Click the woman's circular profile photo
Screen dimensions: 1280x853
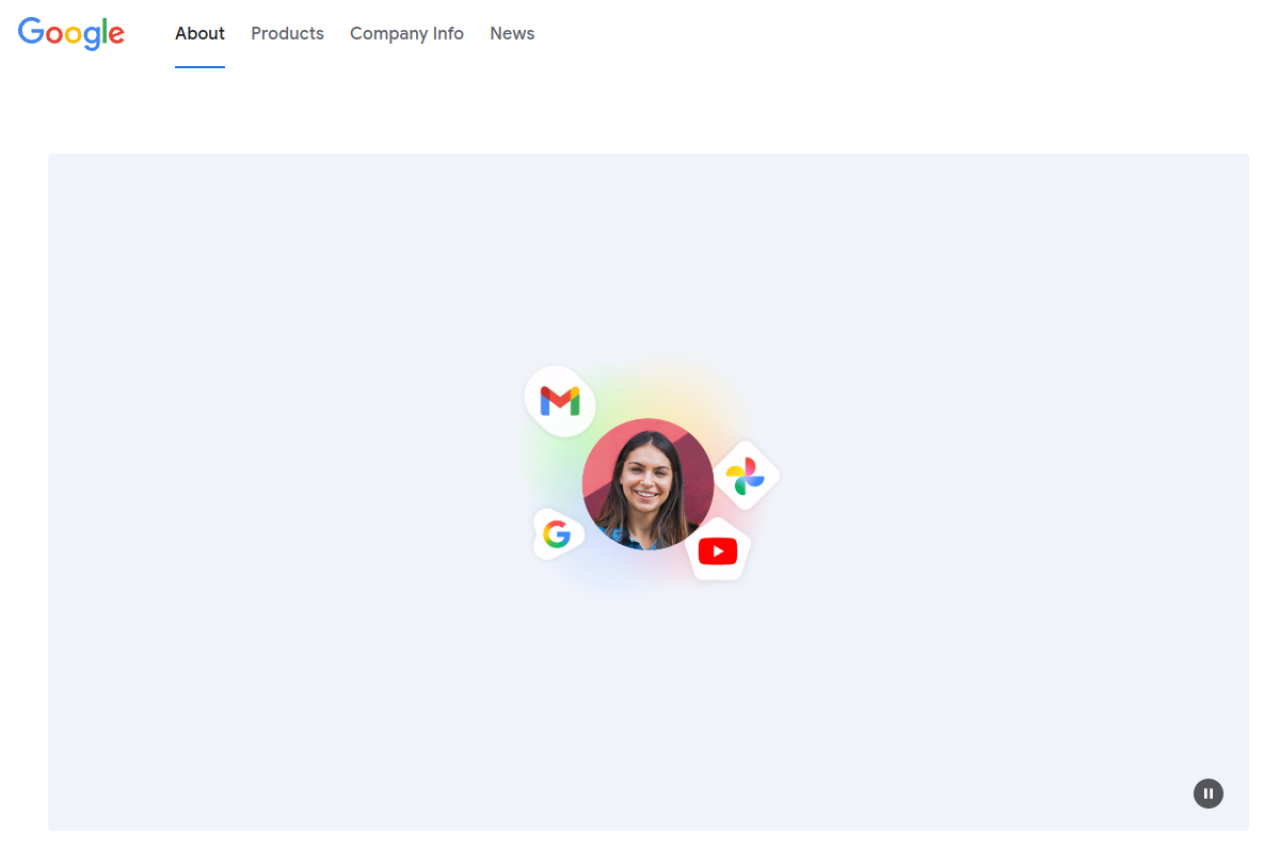(x=648, y=484)
